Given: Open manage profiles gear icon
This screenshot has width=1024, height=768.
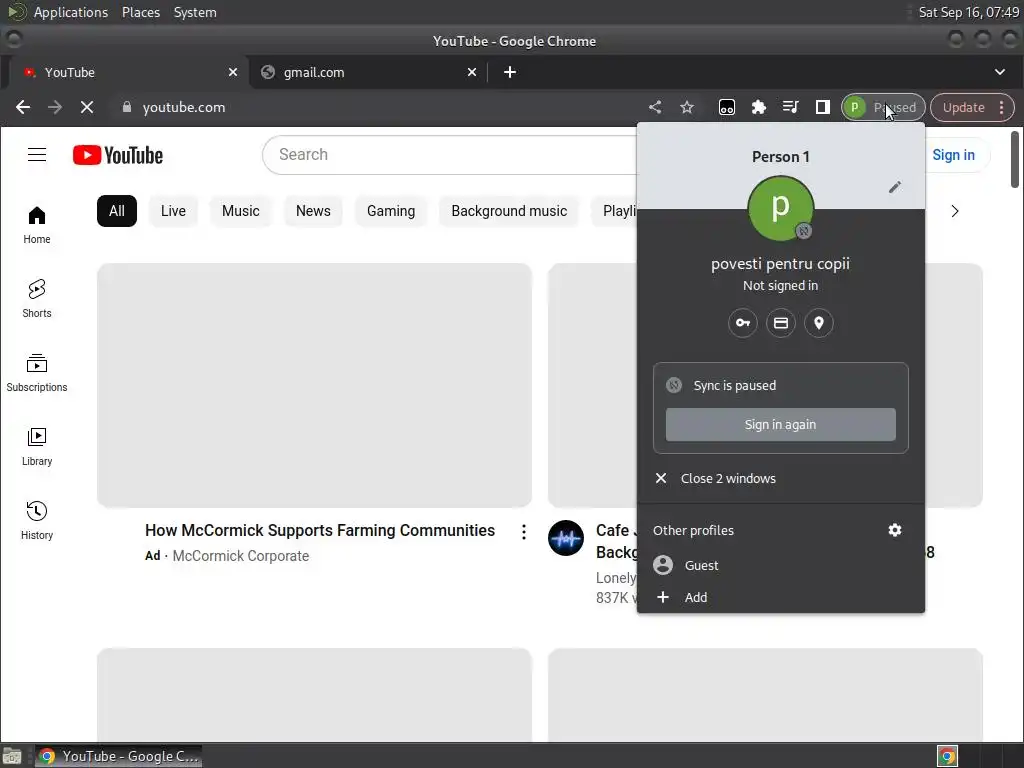Looking at the screenshot, I should [x=895, y=530].
